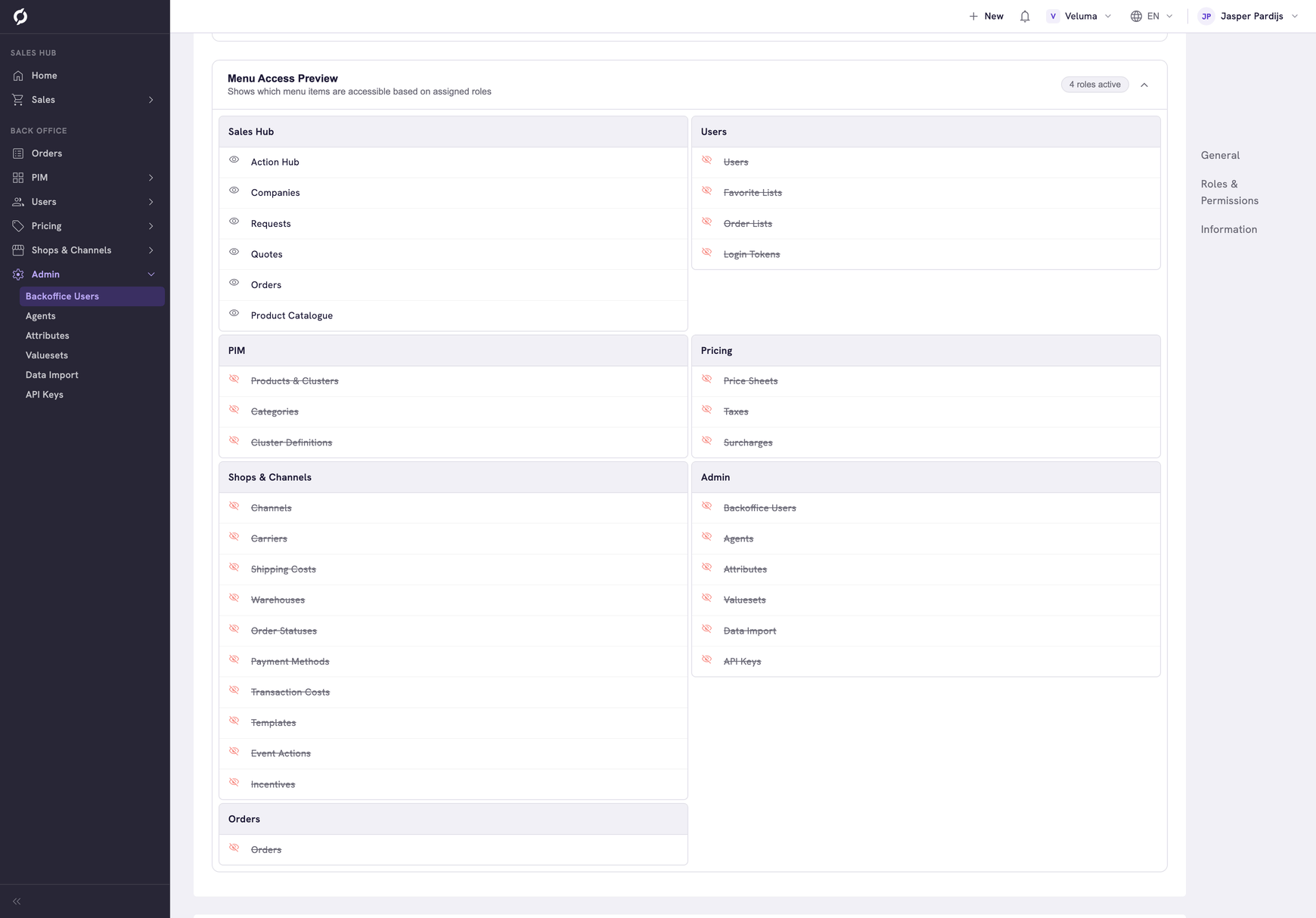
Task: Click the eye icon beside Companies
Action: [234, 191]
